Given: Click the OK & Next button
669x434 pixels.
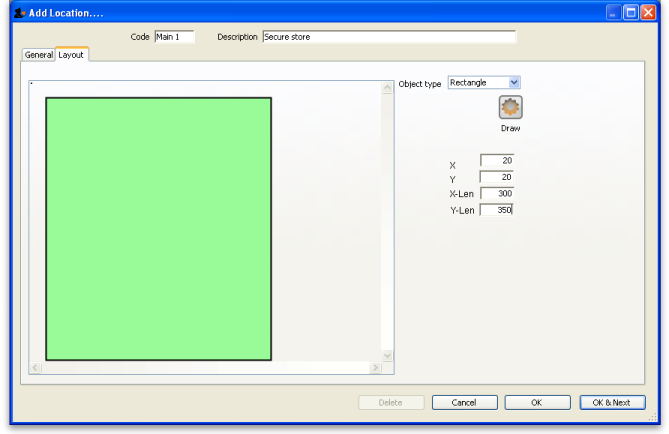Looking at the screenshot, I should coord(611,402).
